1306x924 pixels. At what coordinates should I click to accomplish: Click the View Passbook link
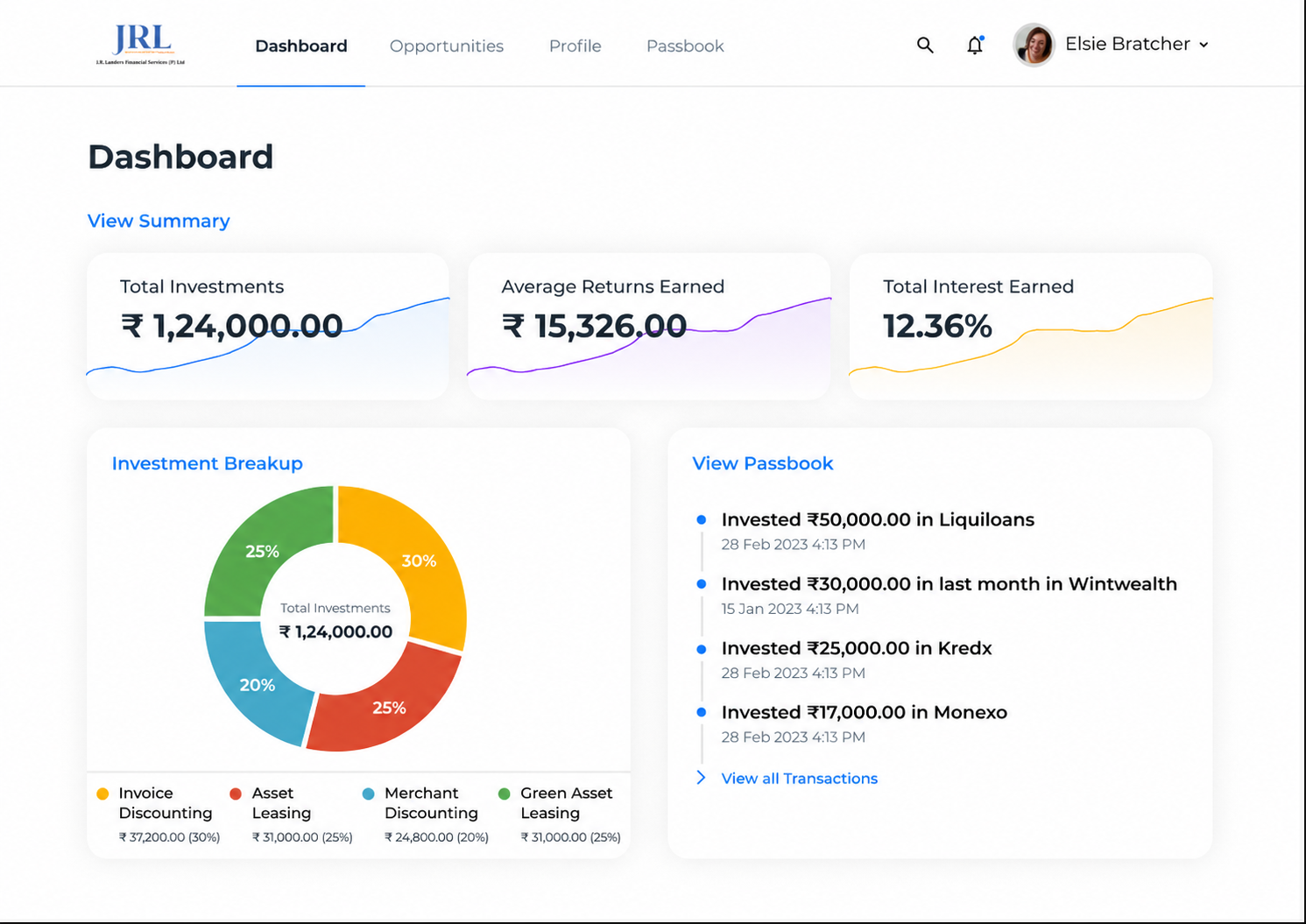[763, 463]
